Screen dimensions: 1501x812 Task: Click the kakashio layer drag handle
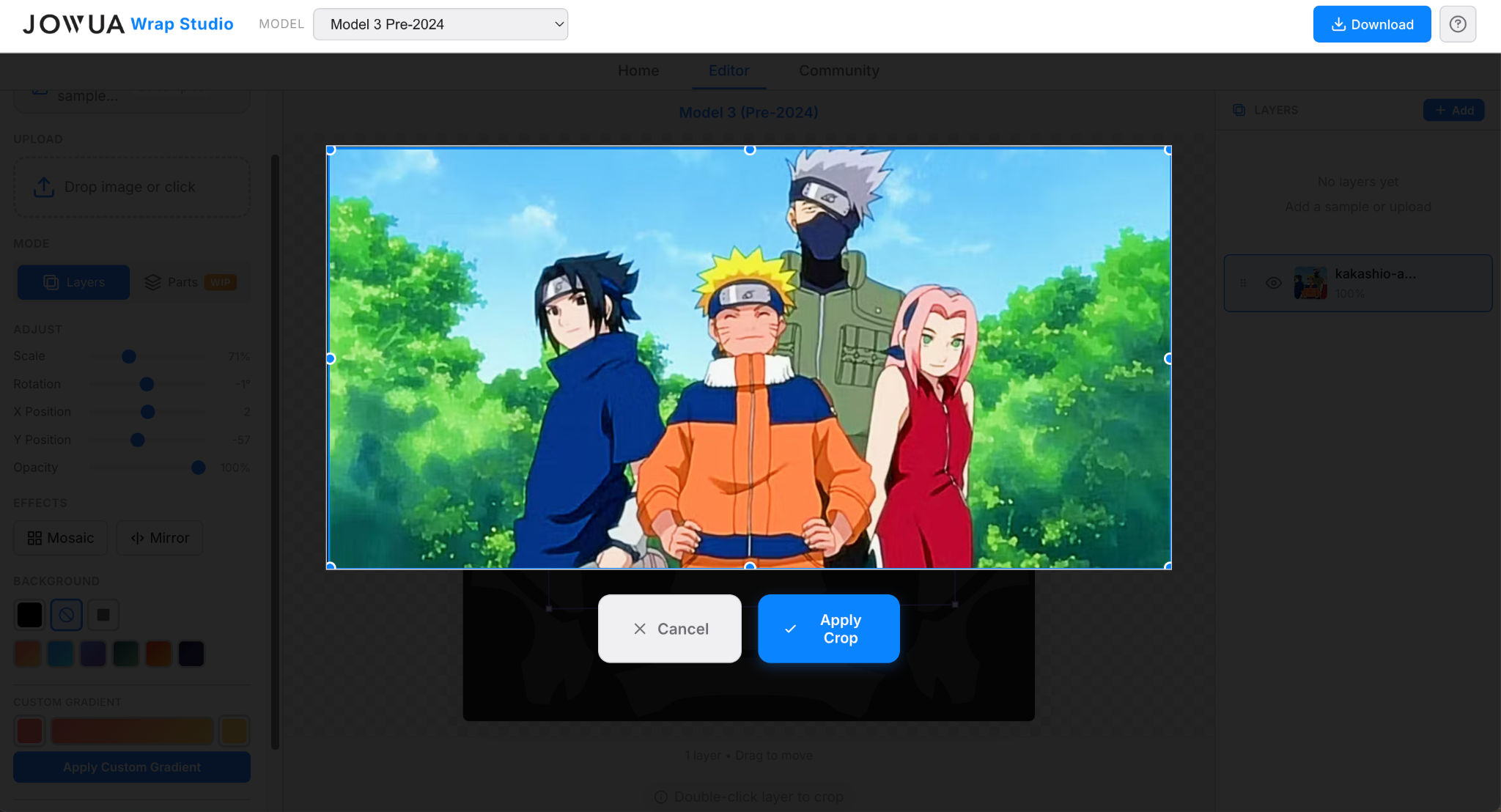tap(1243, 283)
